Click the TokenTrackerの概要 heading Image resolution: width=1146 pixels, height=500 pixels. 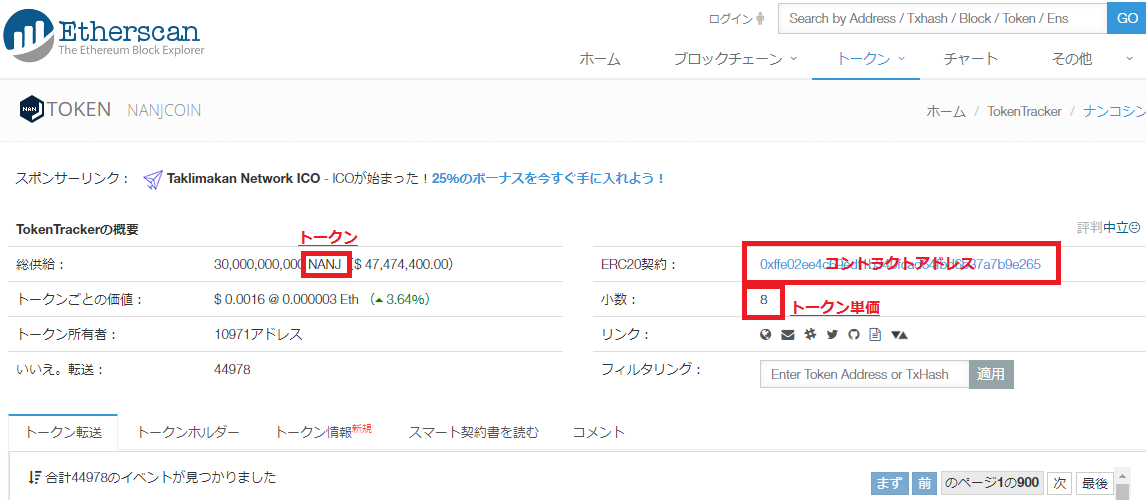(x=77, y=230)
